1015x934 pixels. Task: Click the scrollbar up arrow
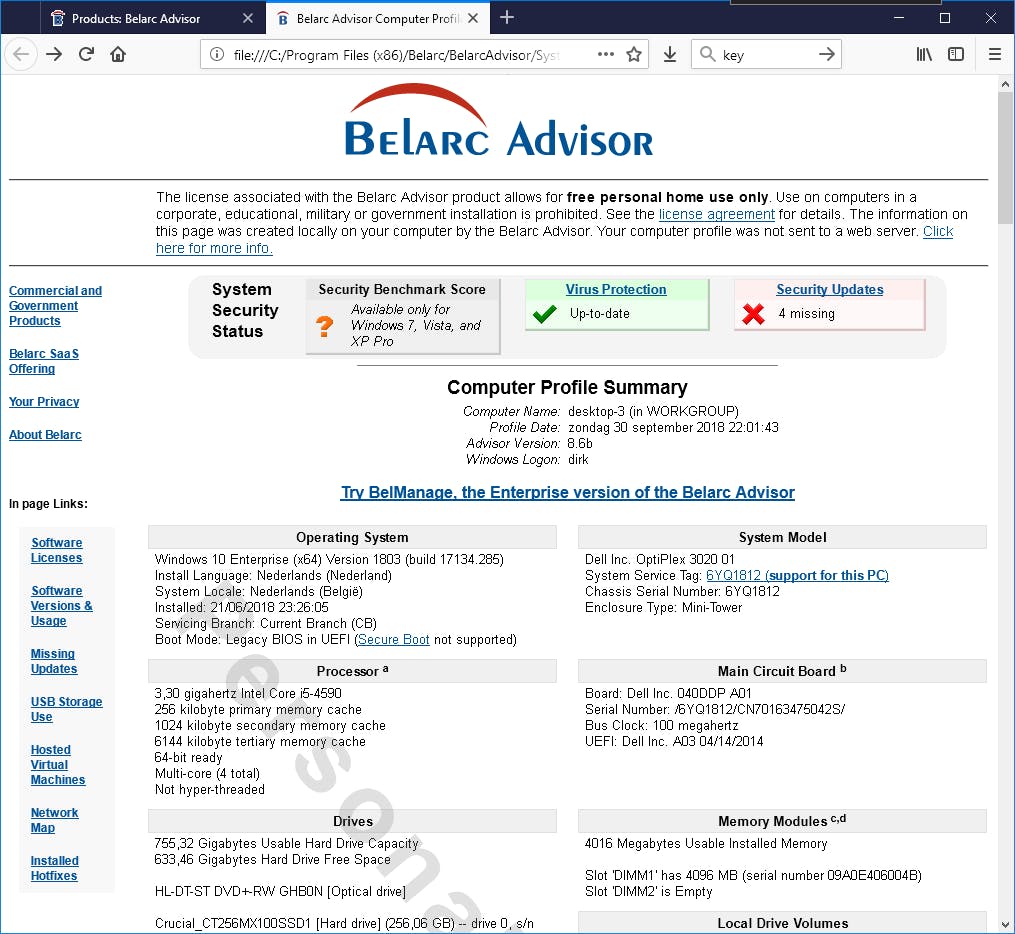pos(1005,83)
